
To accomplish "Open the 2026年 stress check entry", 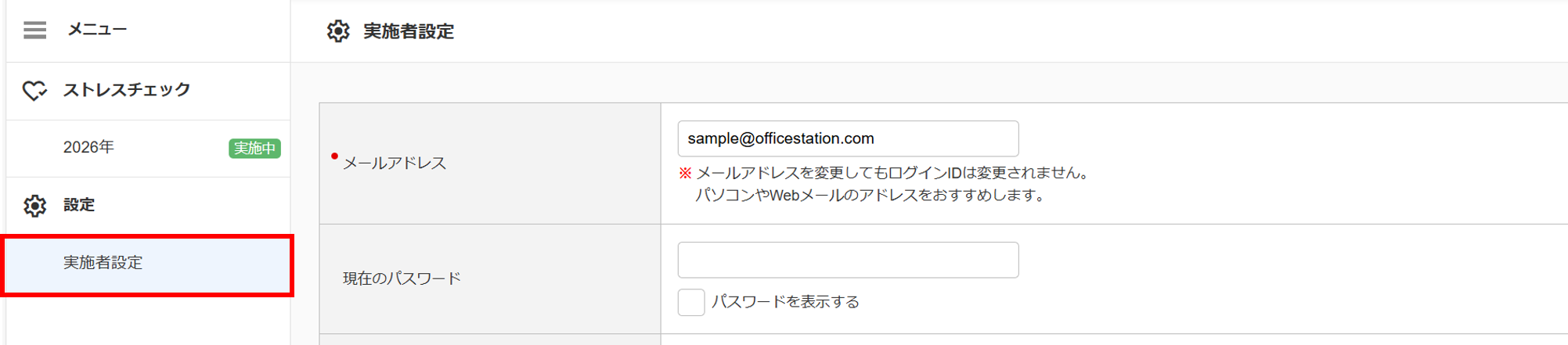I will pyautogui.click(x=89, y=147).
